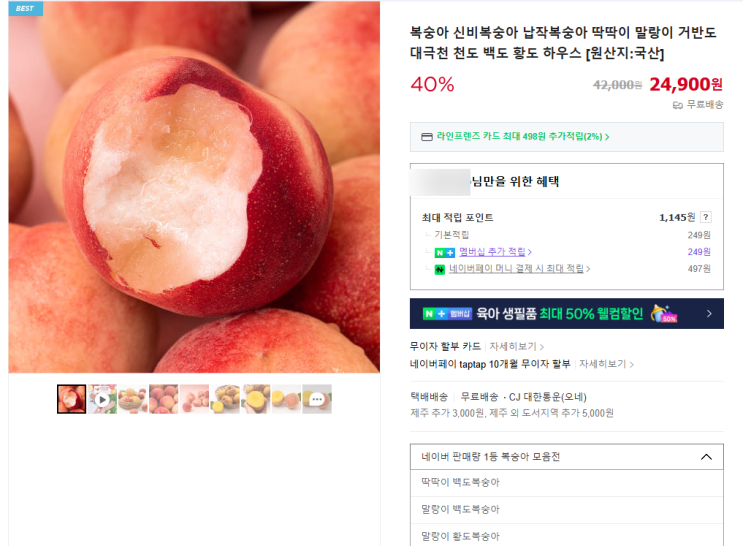Open 네이버페이 머니 결제 시 최대 적립 link
Image resolution: width=743 pixels, height=546 pixels.
coord(519,269)
